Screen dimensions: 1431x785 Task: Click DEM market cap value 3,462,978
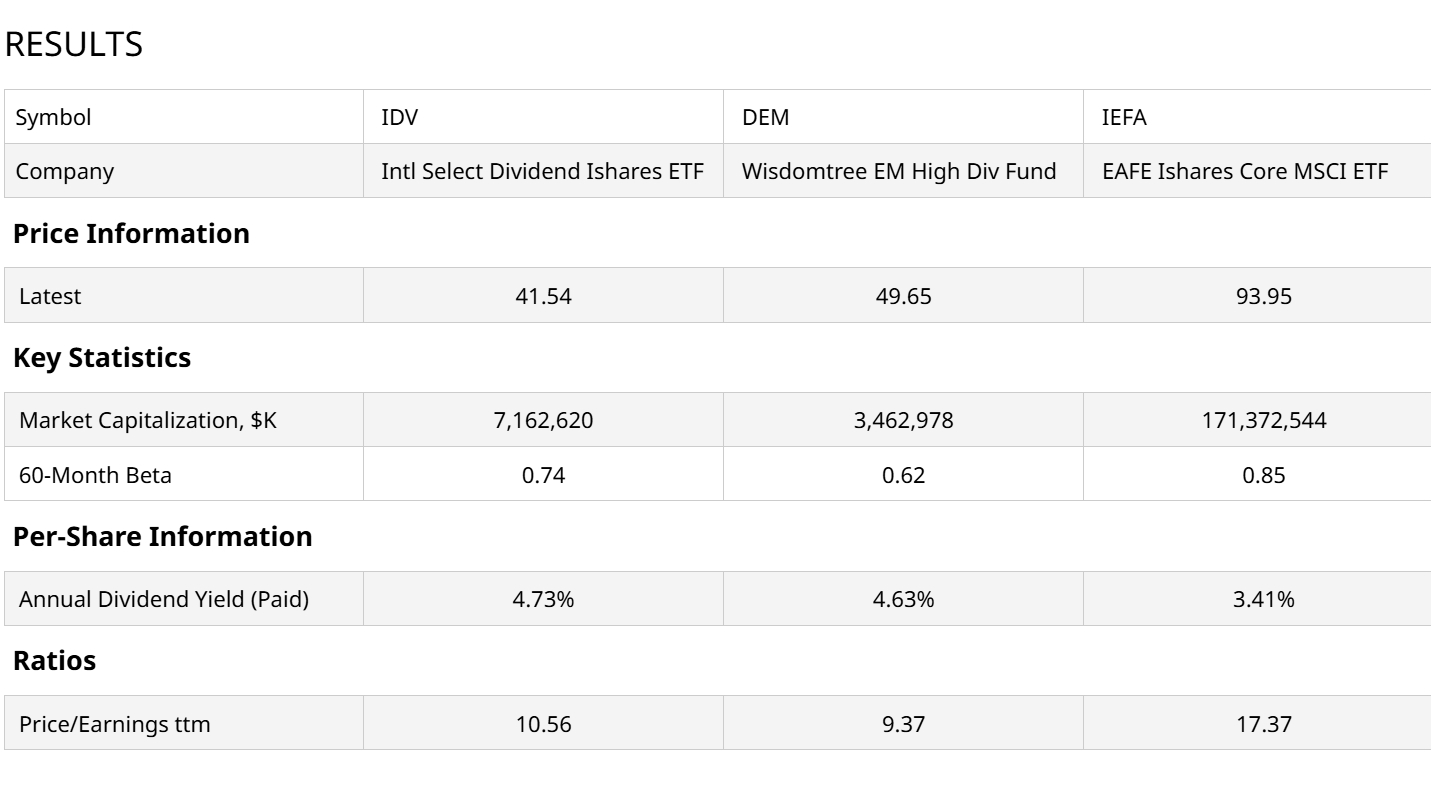[x=903, y=420]
